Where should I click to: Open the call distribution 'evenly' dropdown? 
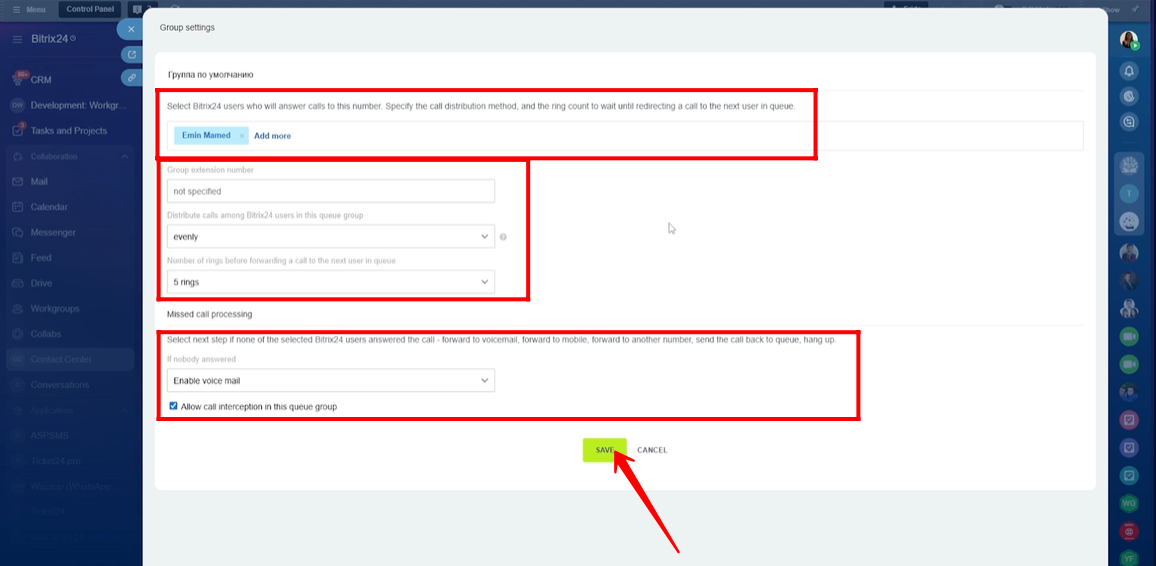[330, 237]
